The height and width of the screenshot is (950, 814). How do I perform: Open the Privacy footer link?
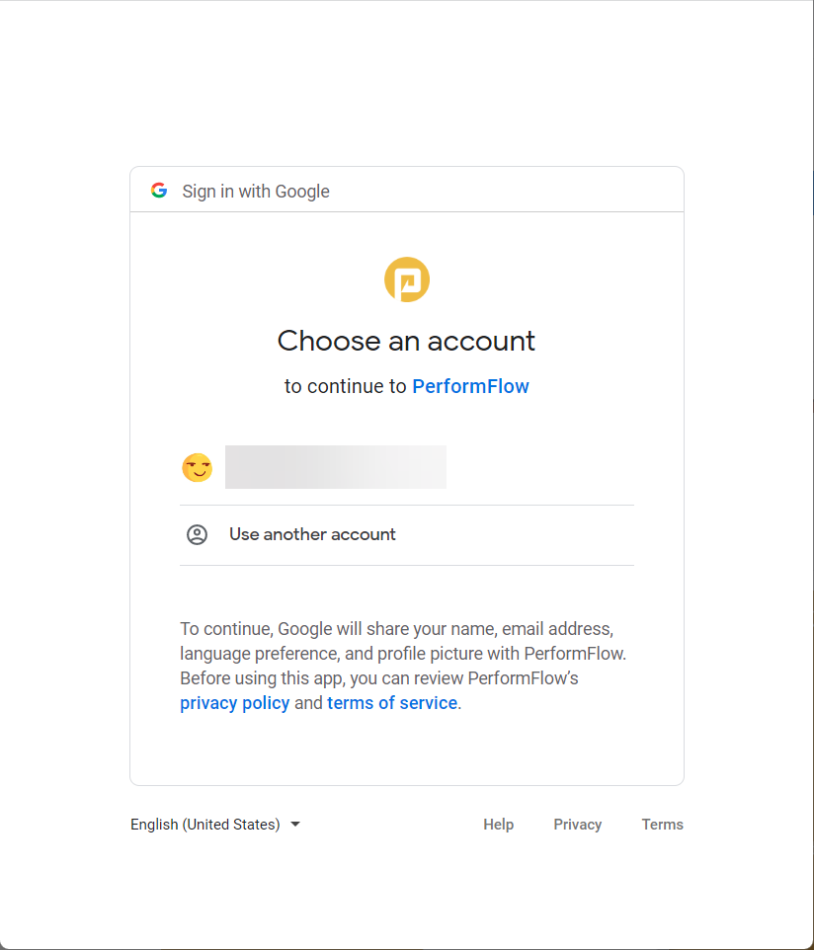577,824
